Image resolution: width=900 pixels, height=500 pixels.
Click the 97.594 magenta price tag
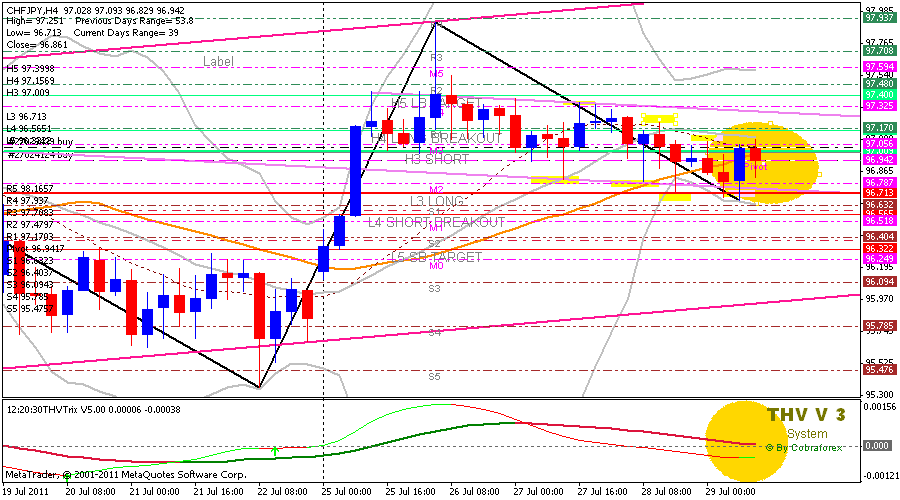(x=879, y=67)
